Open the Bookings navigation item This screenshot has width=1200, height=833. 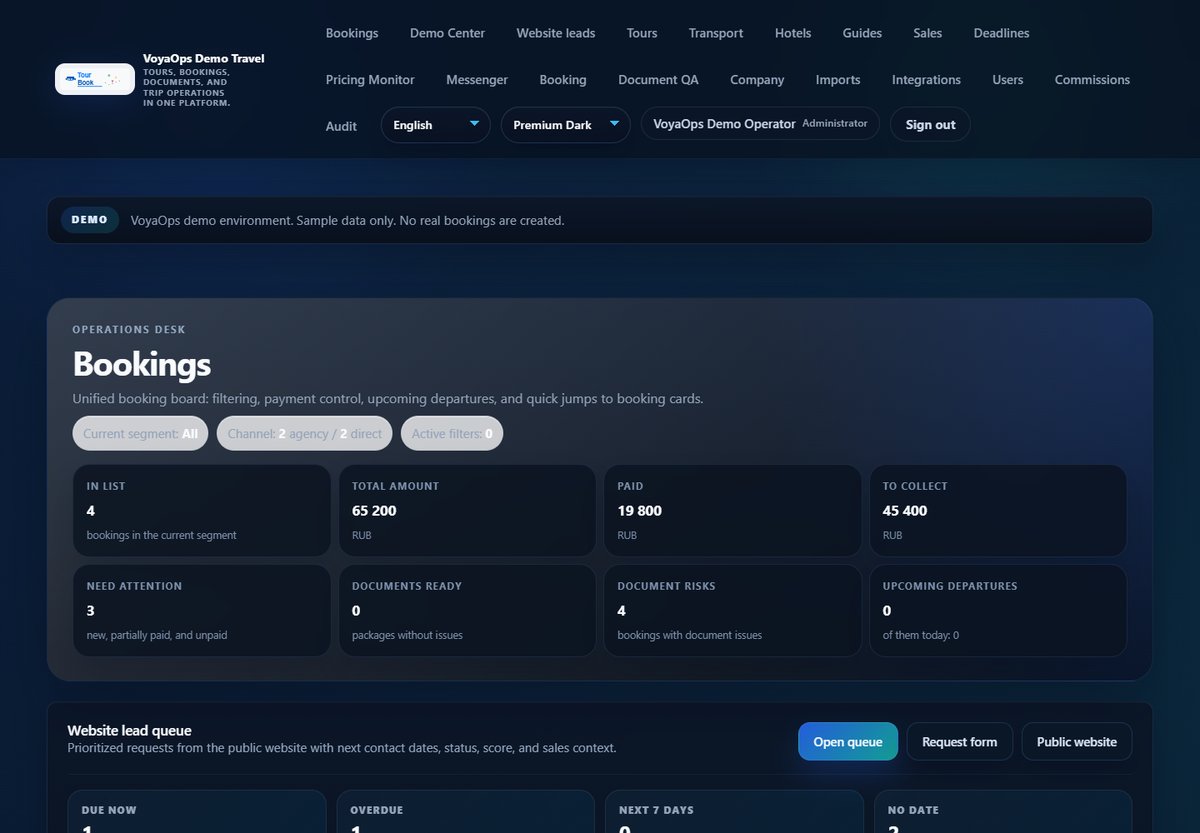click(x=352, y=33)
